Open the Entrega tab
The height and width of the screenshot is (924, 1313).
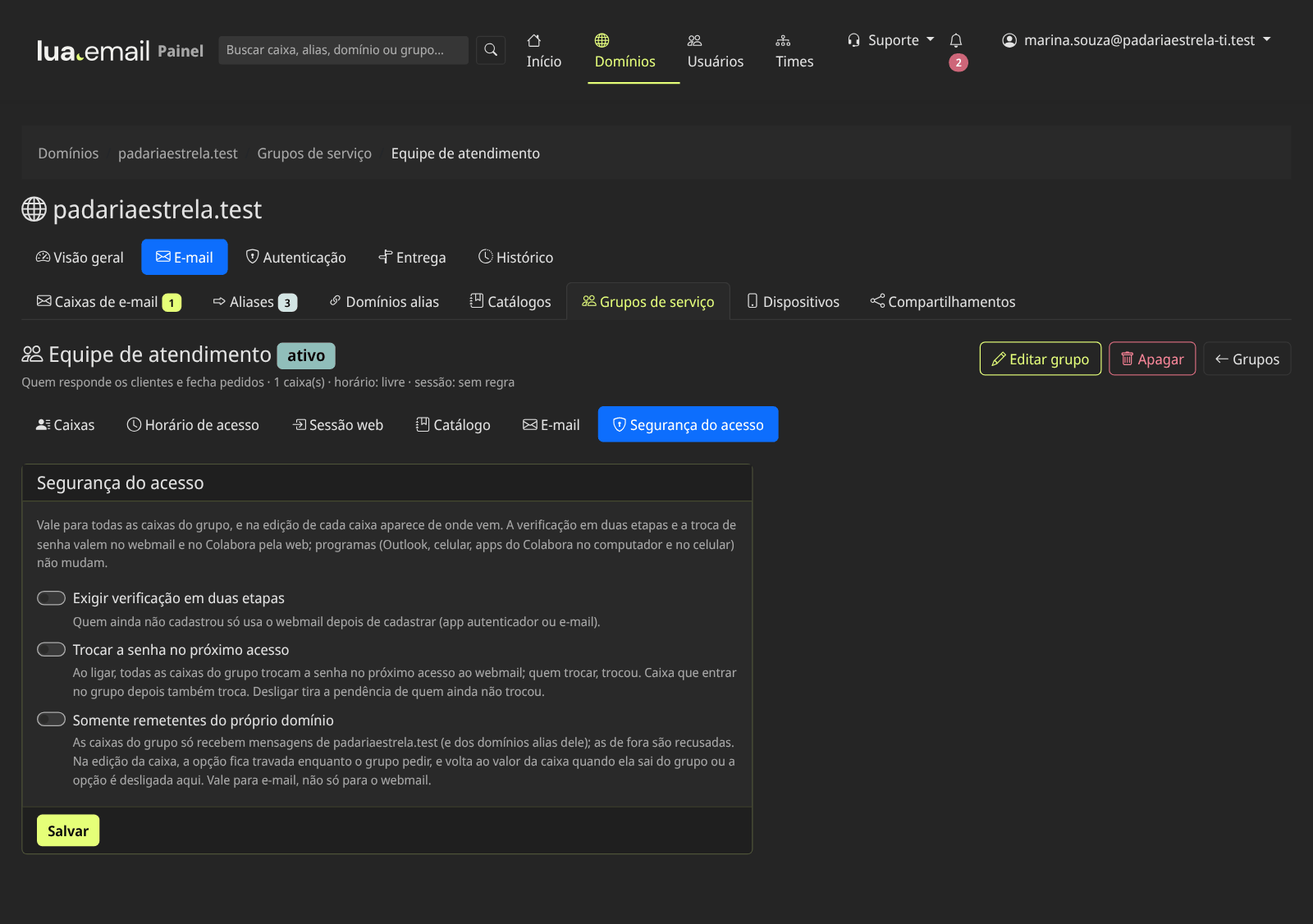[x=412, y=258]
